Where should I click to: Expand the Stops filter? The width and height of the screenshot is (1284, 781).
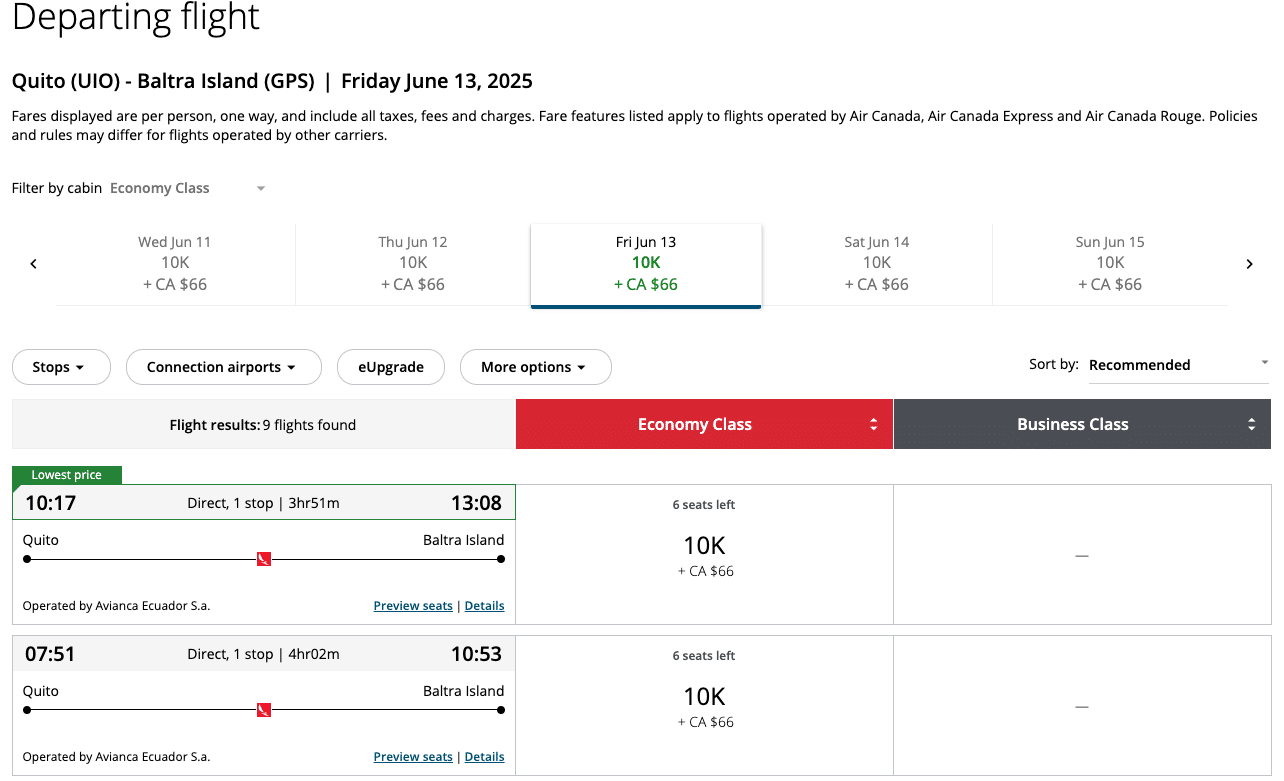[x=61, y=367]
